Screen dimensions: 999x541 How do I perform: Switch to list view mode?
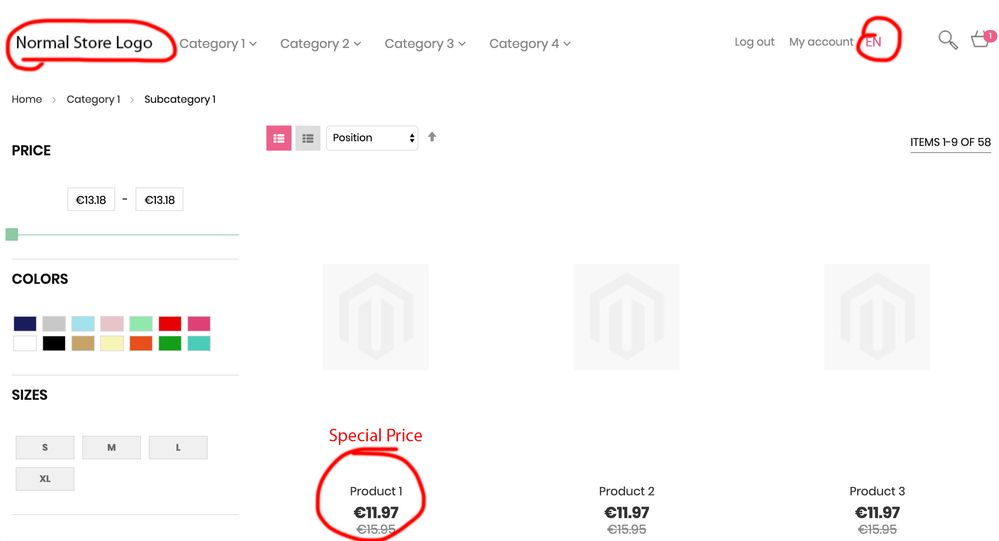308,138
